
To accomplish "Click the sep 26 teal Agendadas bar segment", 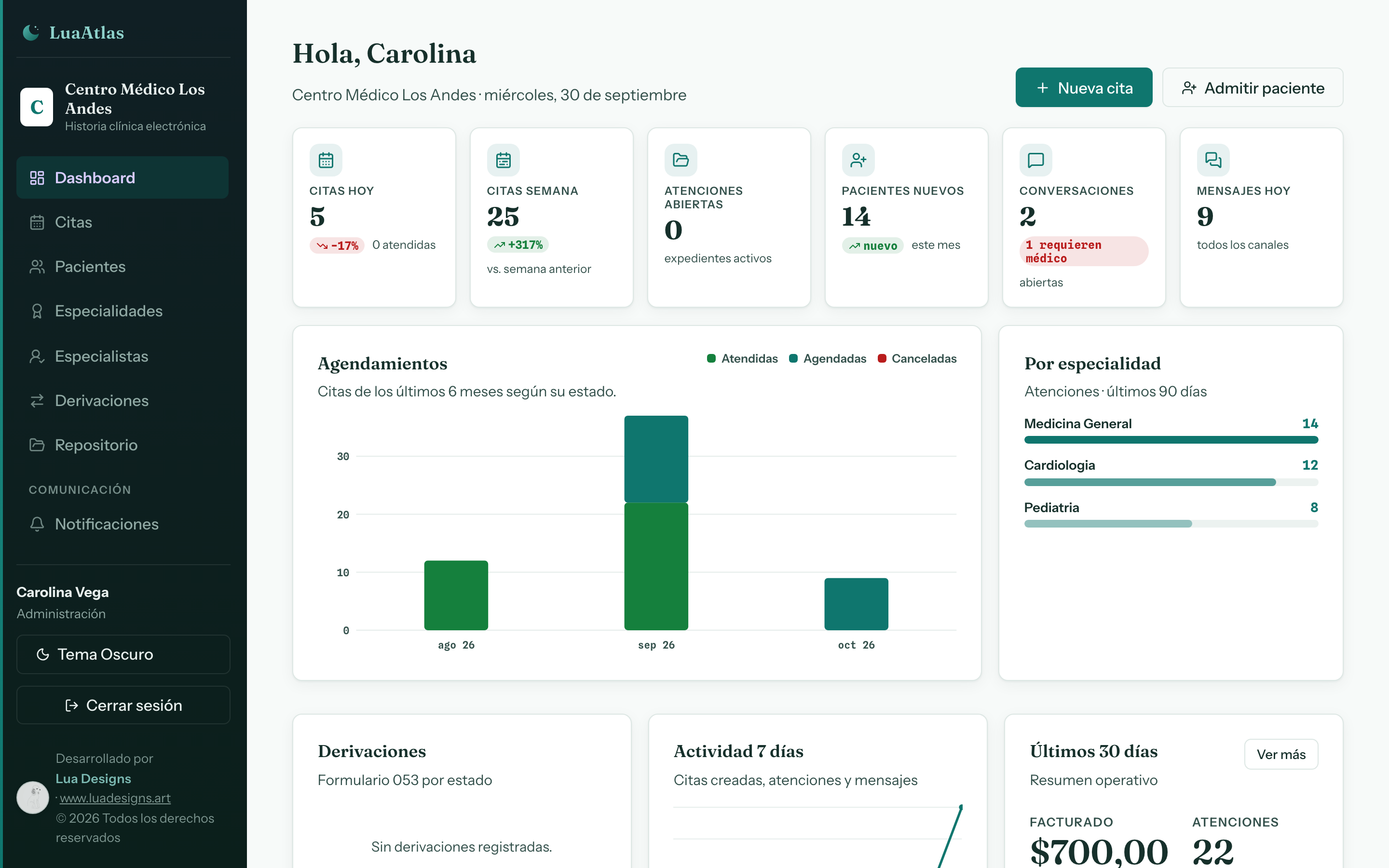I will pos(656,459).
